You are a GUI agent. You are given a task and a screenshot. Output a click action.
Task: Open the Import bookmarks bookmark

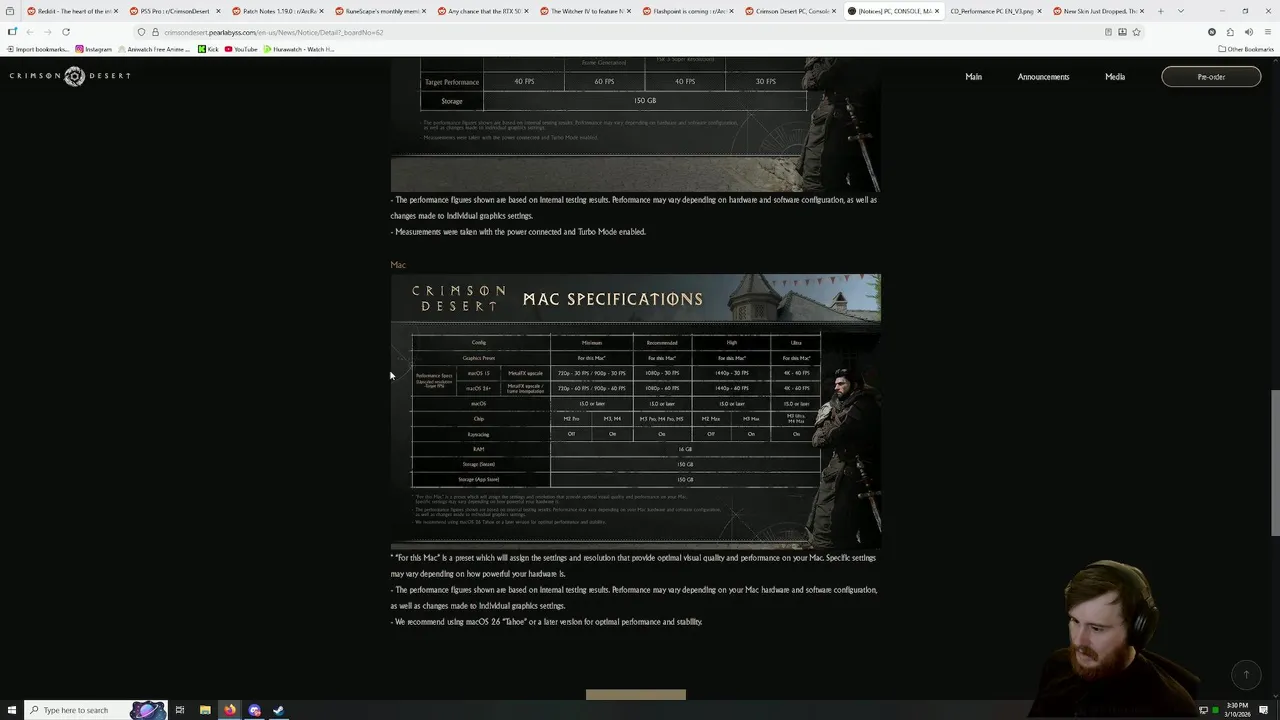point(38,49)
